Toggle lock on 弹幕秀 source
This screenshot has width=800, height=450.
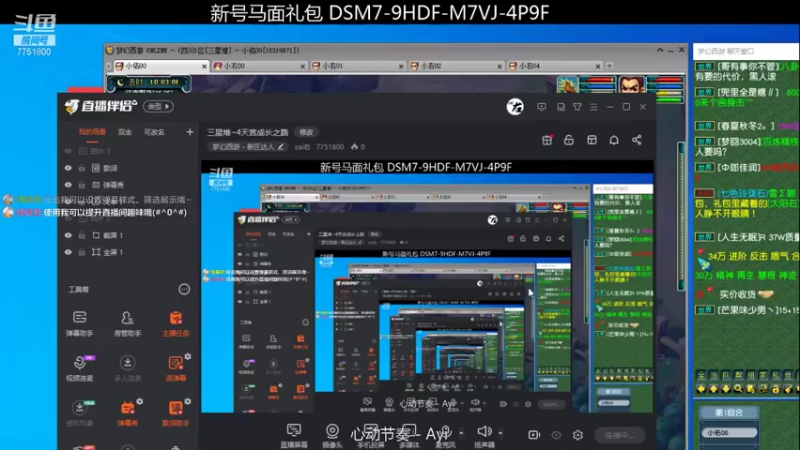pos(82,185)
